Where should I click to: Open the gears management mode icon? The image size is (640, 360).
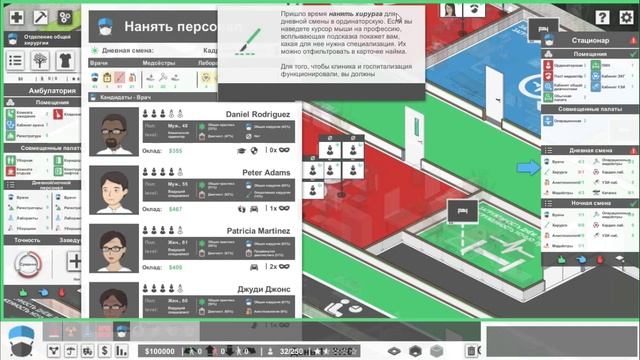(x=65, y=17)
